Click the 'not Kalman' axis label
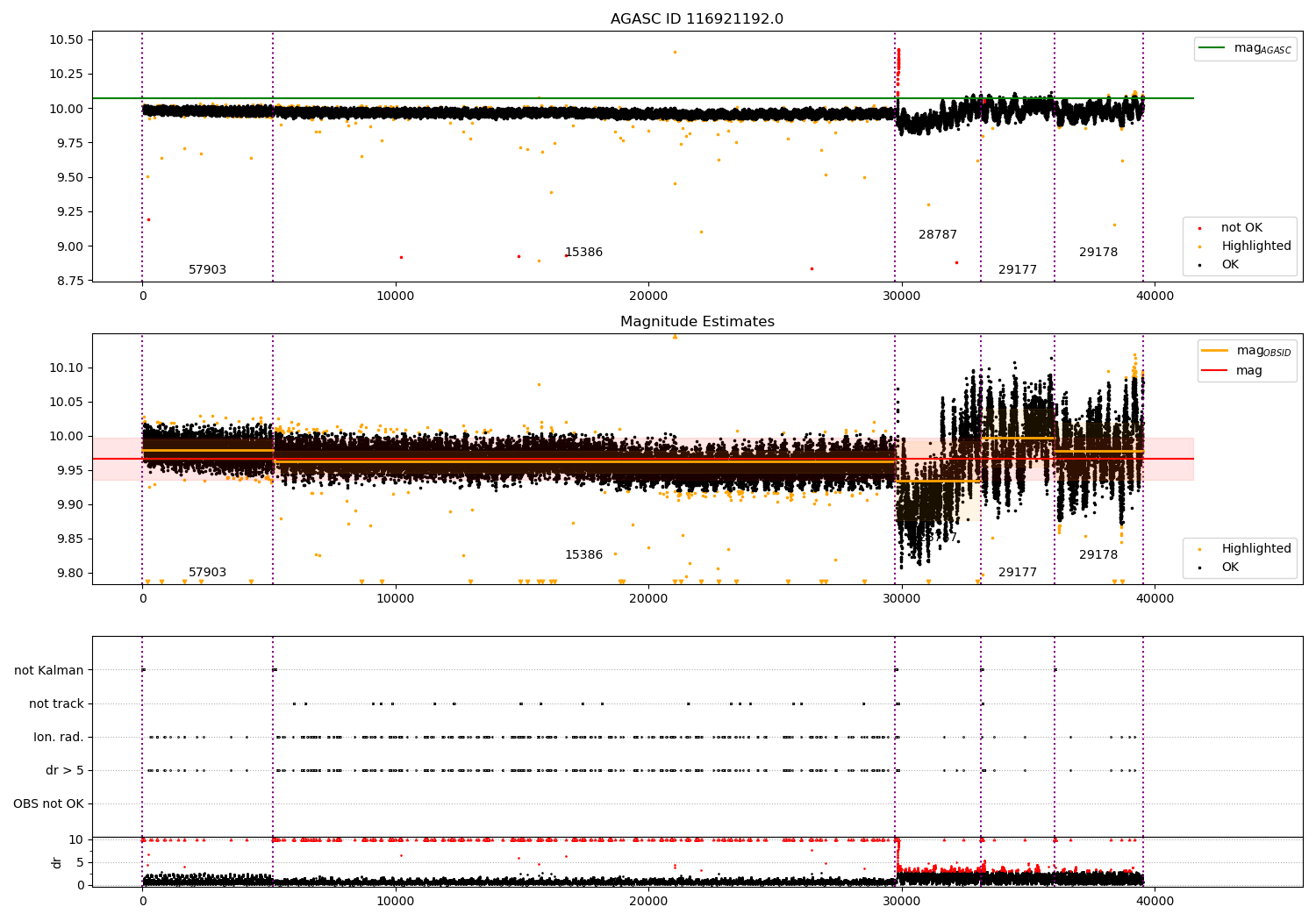The image size is (1316, 921). (49, 671)
